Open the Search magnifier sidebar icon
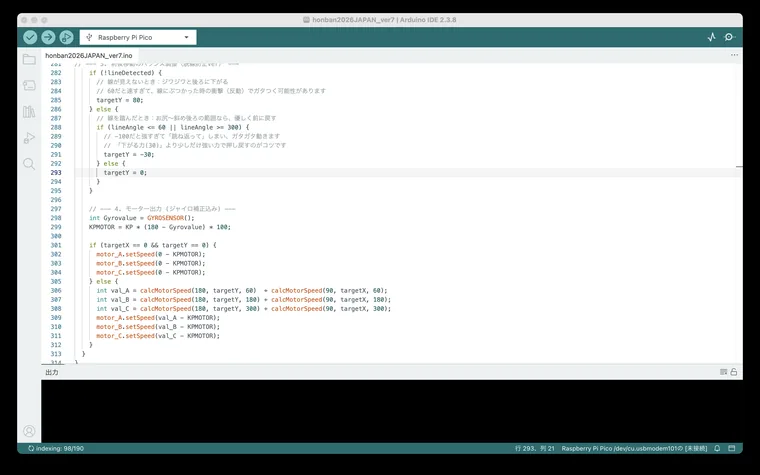Image resolution: width=760 pixels, height=475 pixels. 29,164
